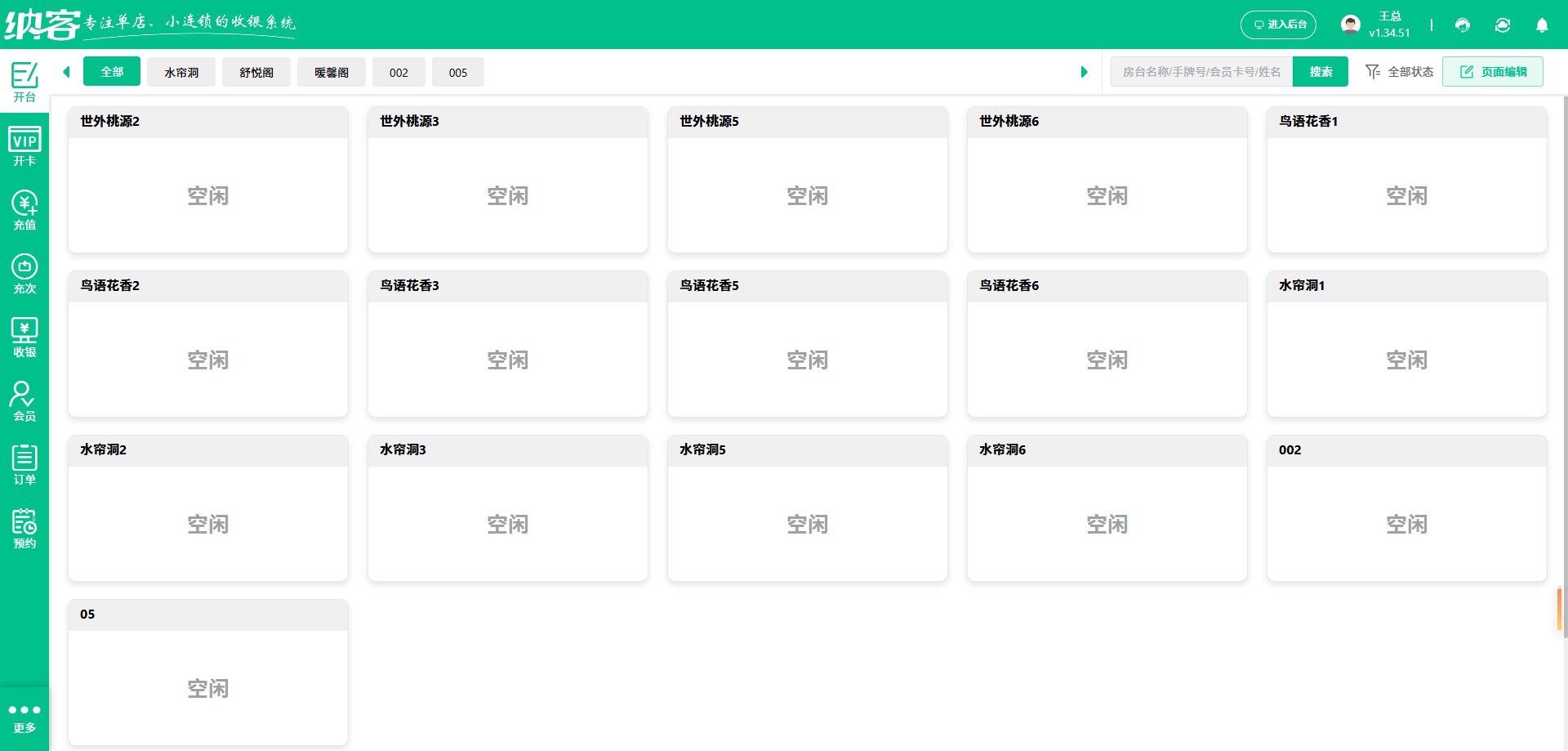Open the 收银 cashier screen
The width and height of the screenshot is (1568, 751).
click(x=24, y=337)
